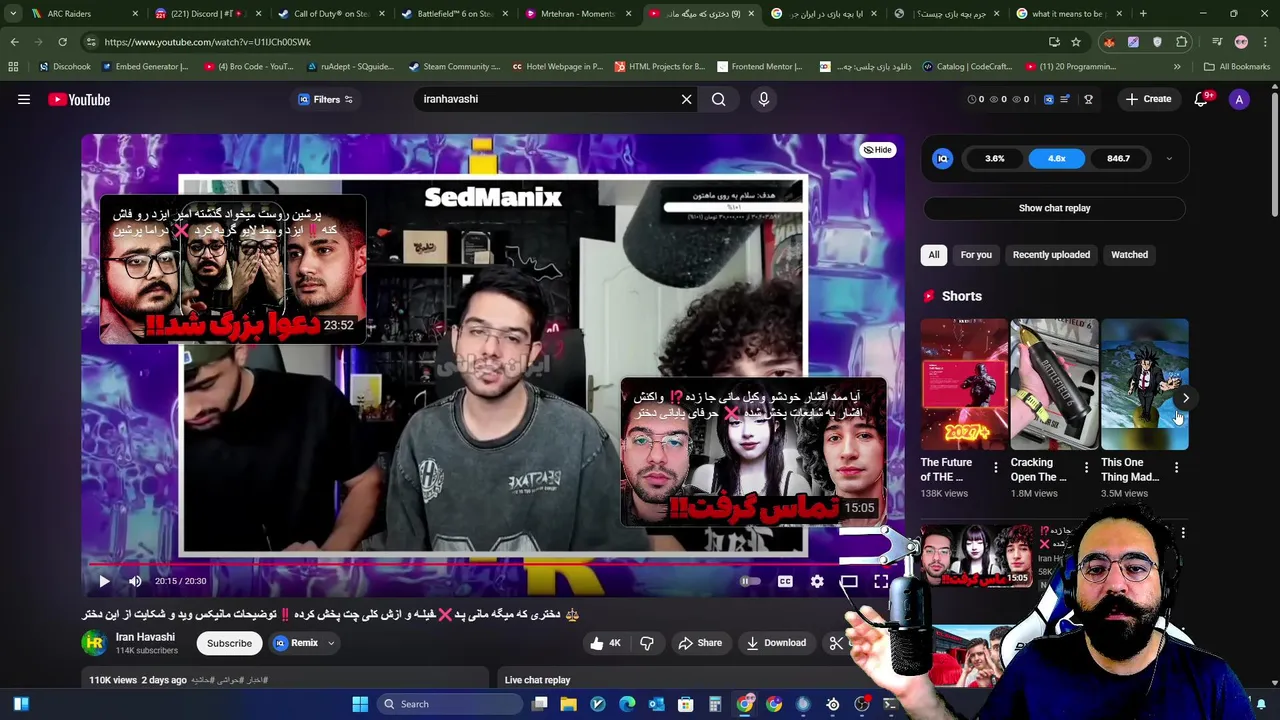This screenshot has height=720, width=1280.
Task: Click the taskbar Search box
Action: point(449,704)
